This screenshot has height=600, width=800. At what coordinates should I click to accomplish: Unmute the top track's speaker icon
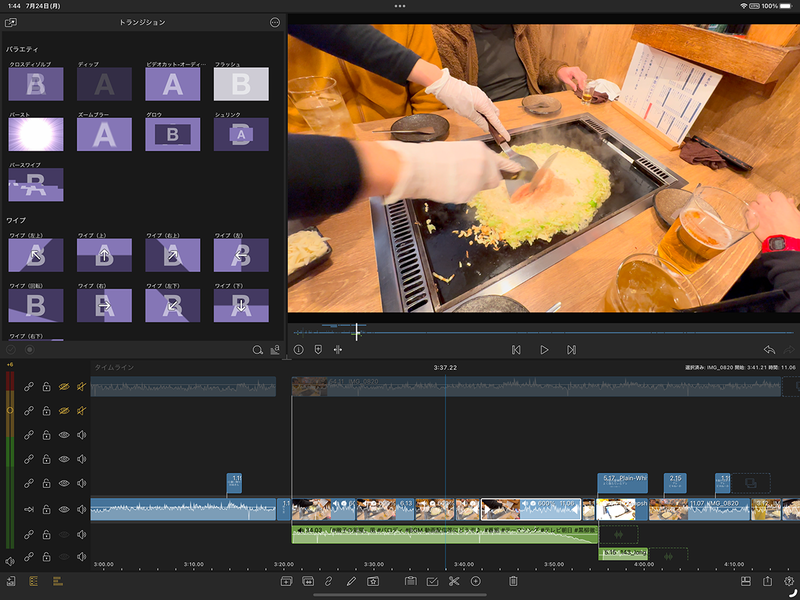(x=82, y=386)
